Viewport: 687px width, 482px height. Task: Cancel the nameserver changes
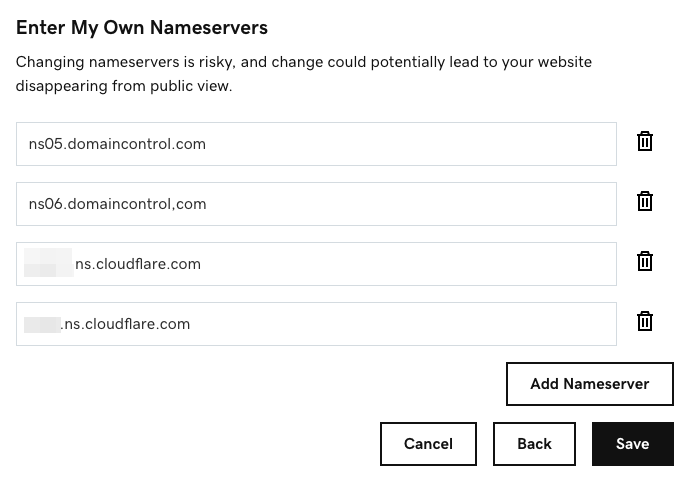pyautogui.click(x=428, y=444)
